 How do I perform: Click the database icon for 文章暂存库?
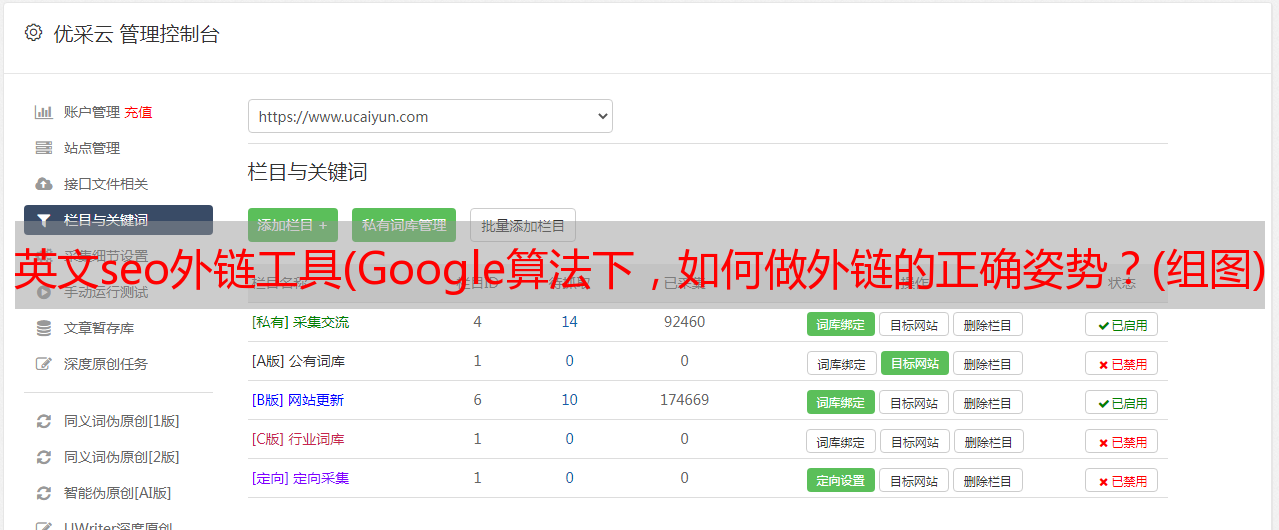pyautogui.click(x=43, y=328)
